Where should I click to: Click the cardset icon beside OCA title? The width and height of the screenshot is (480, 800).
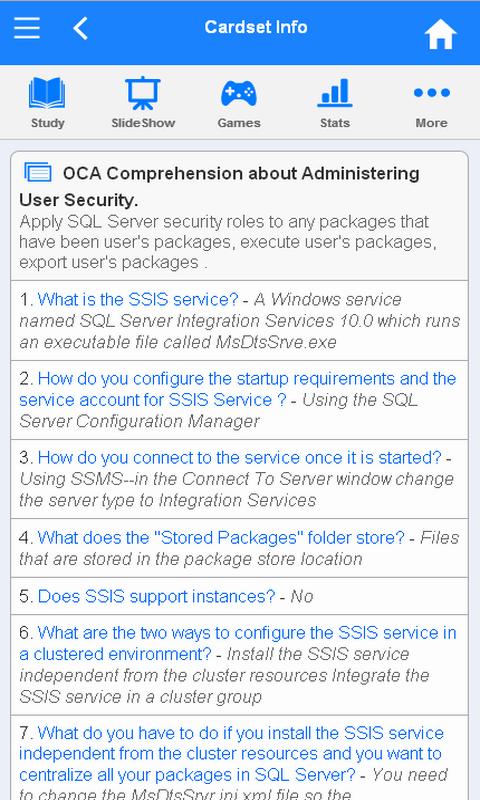(38, 172)
